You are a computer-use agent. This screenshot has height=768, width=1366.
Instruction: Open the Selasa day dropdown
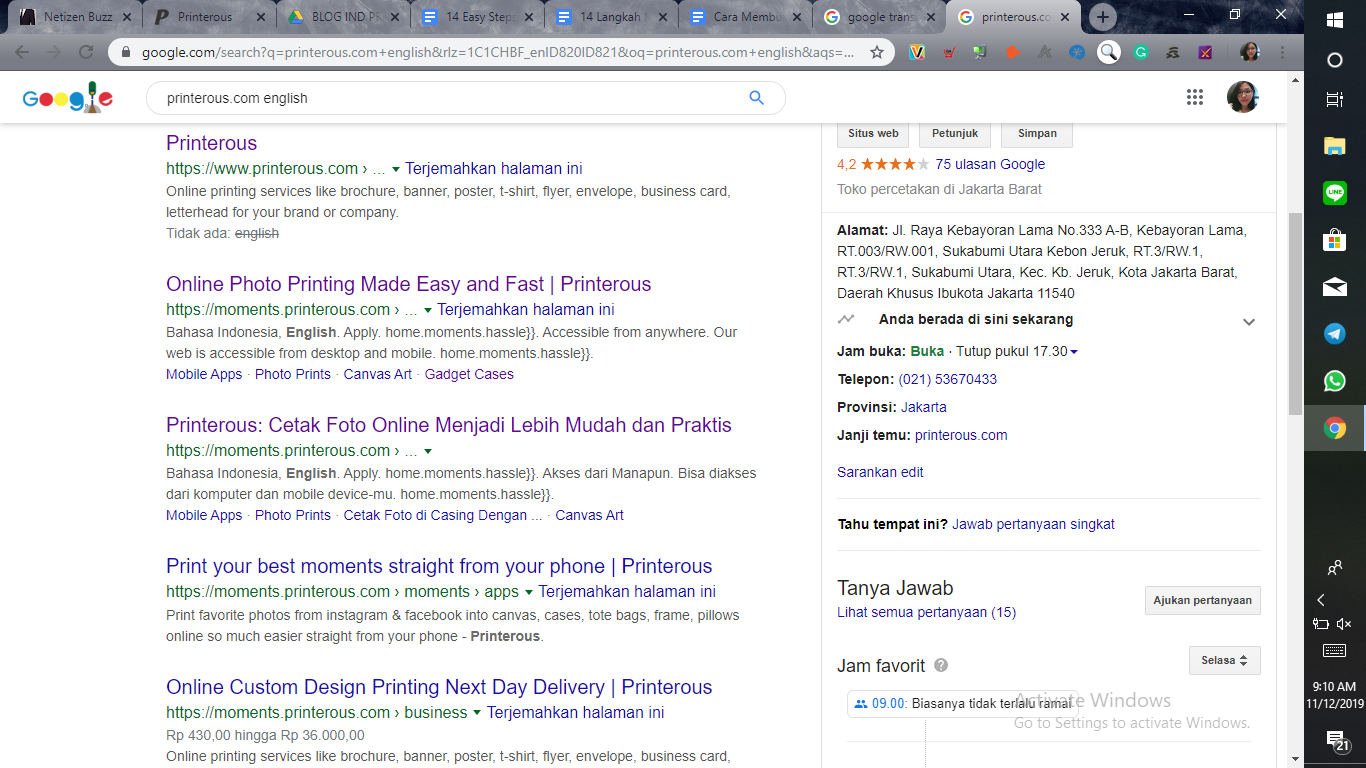point(1225,661)
